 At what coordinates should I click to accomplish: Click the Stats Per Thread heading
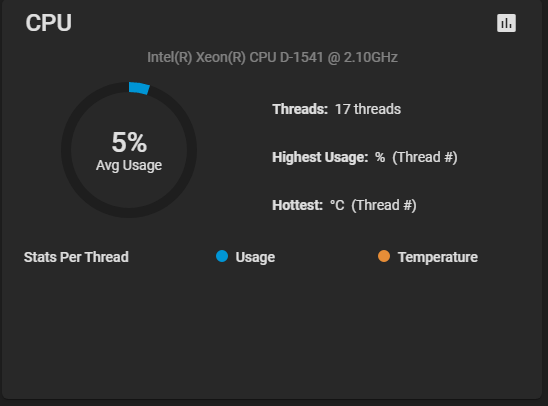[76, 257]
